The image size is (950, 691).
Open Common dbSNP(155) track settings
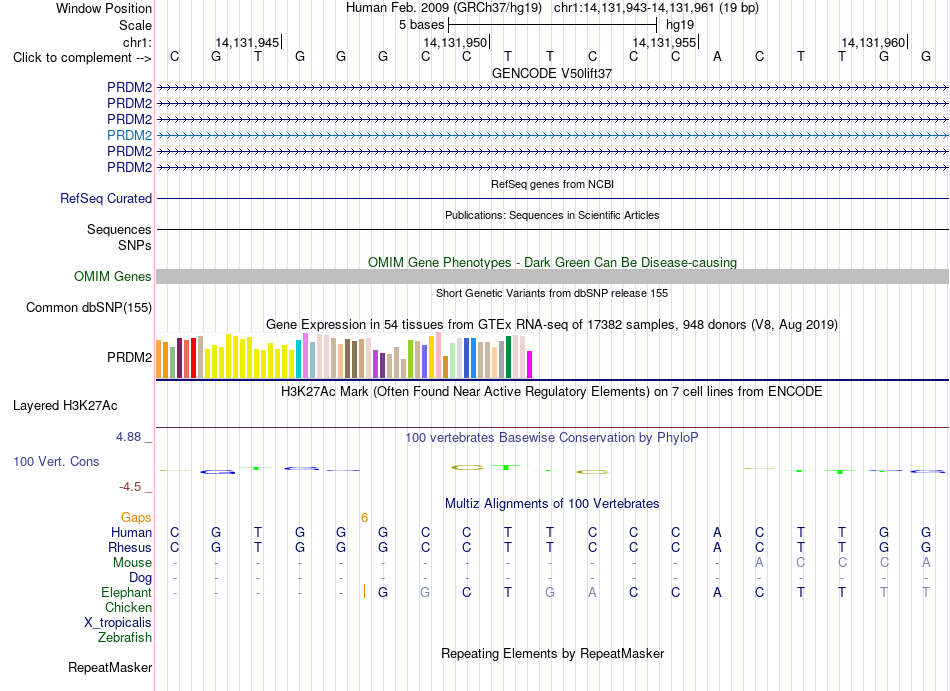(x=88, y=308)
